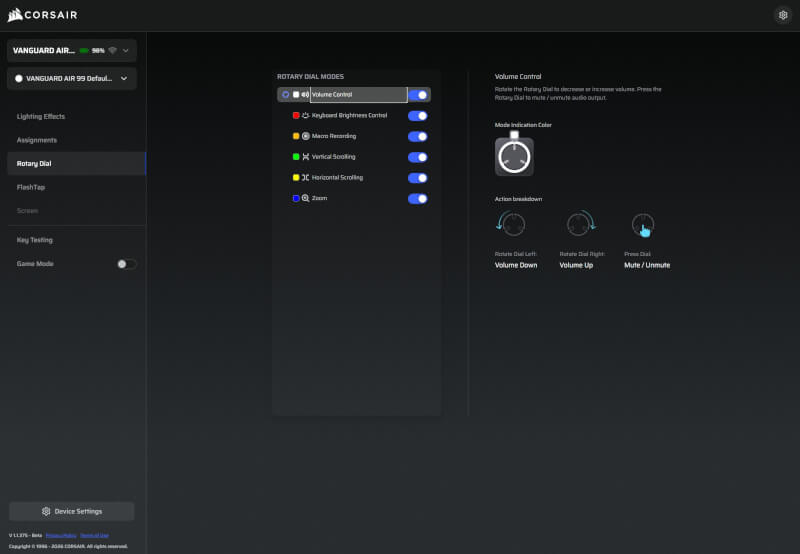Select the Keyboard Brightness Control mode label
The width and height of the screenshot is (800, 554).
(349, 115)
